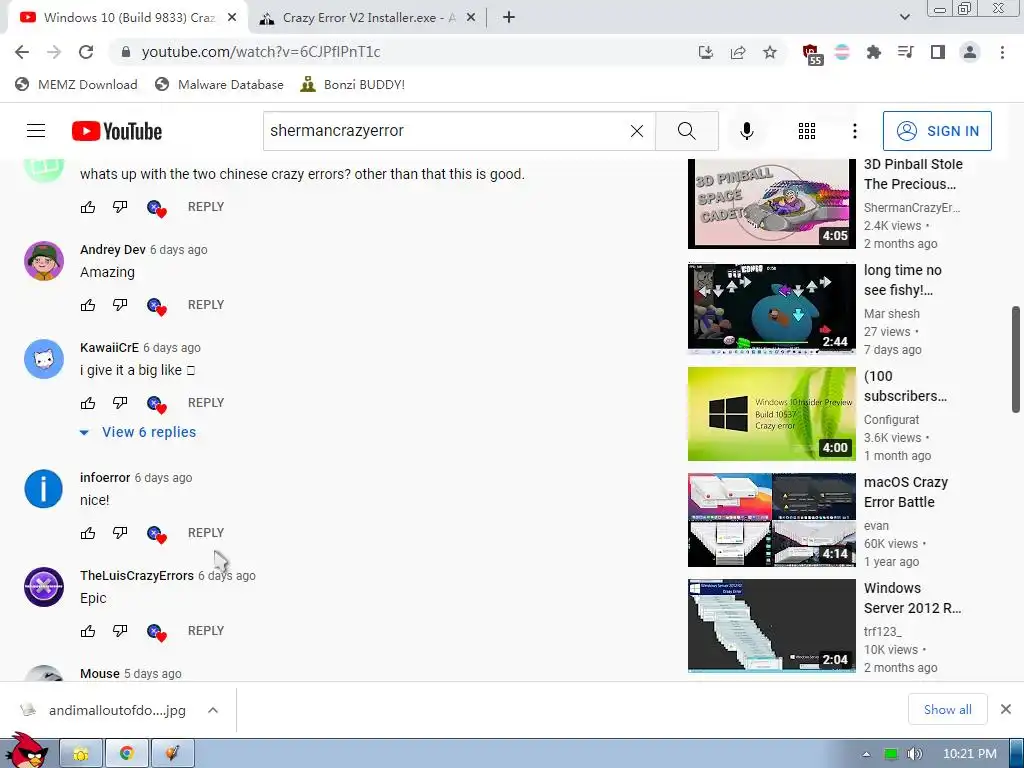Open the MEMZ Download bookmark
This screenshot has height=768, width=1024.
click(76, 84)
